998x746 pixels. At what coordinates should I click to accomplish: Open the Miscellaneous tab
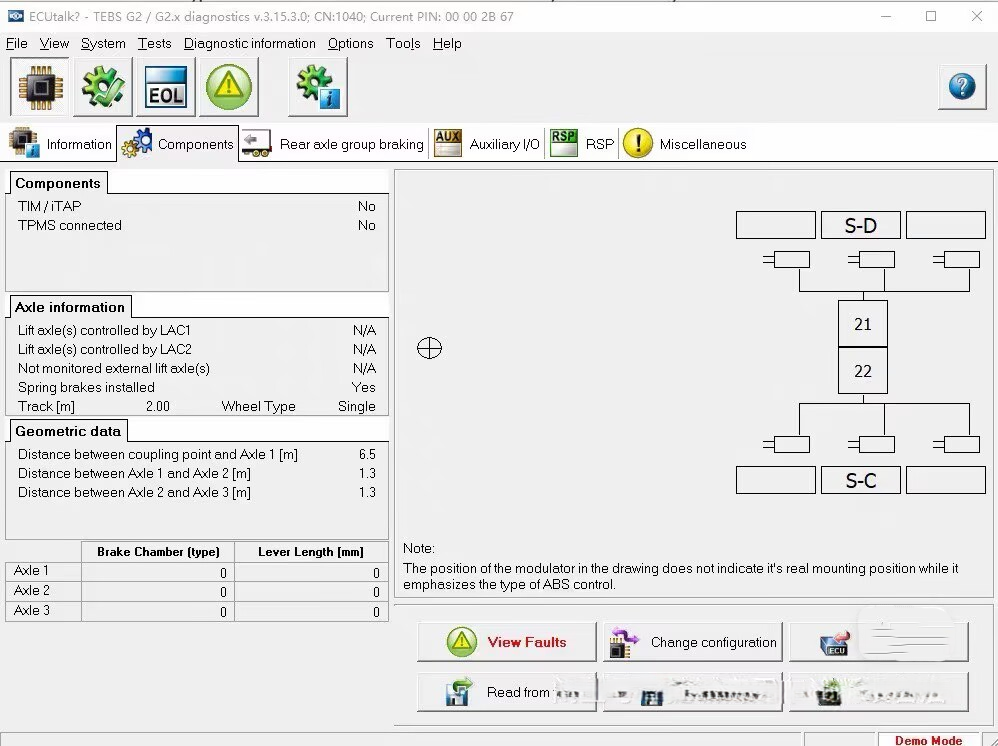(685, 144)
